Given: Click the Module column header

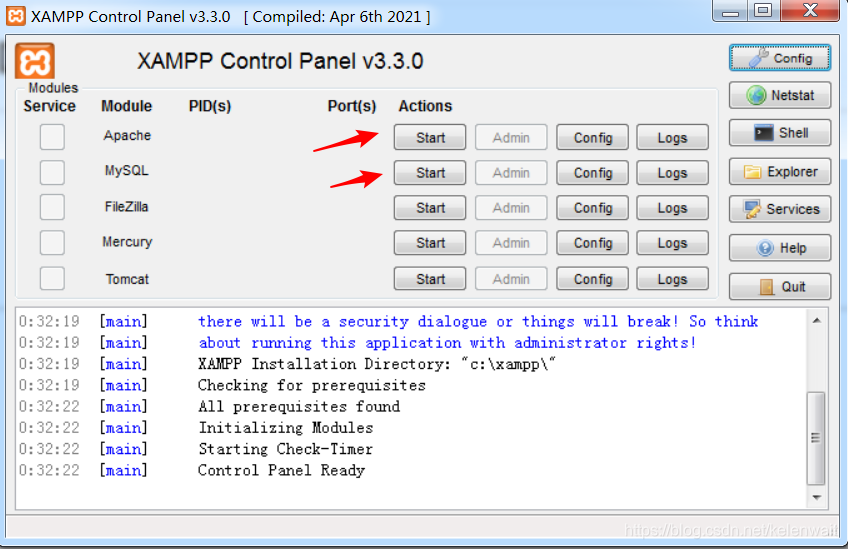Looking at the screenshot, I should [x=127, y=105].
